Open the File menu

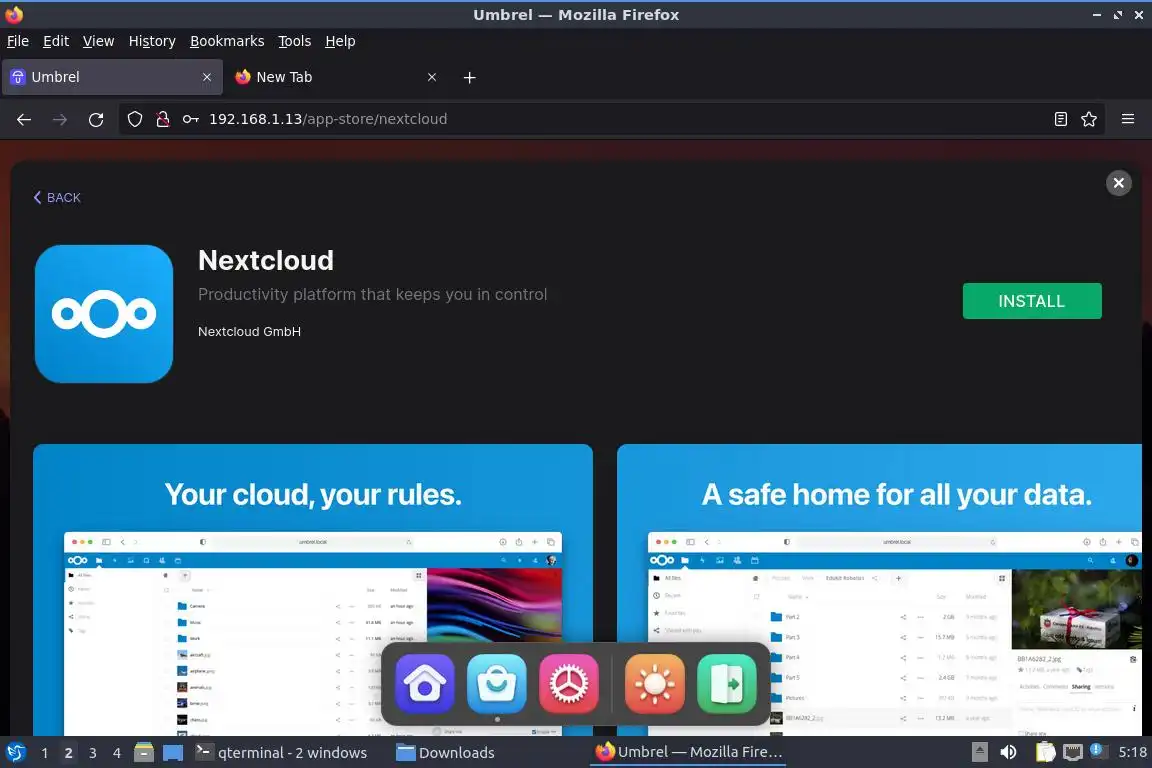point(18,41)
